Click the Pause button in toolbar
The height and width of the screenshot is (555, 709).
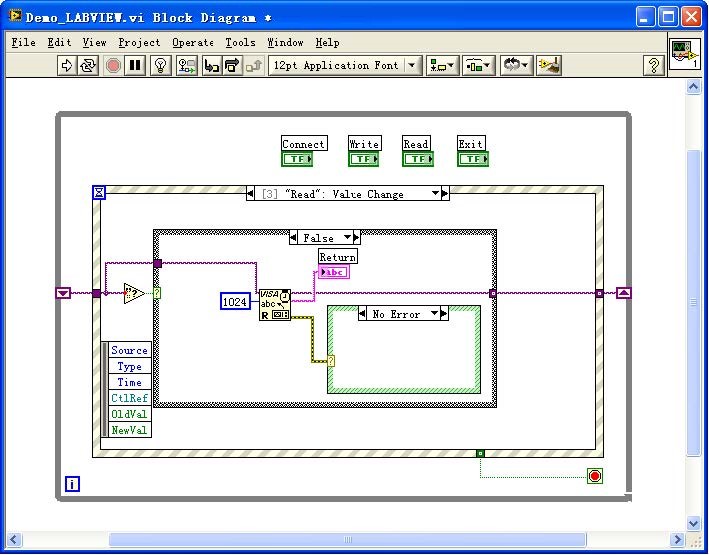tap(135, 66)
